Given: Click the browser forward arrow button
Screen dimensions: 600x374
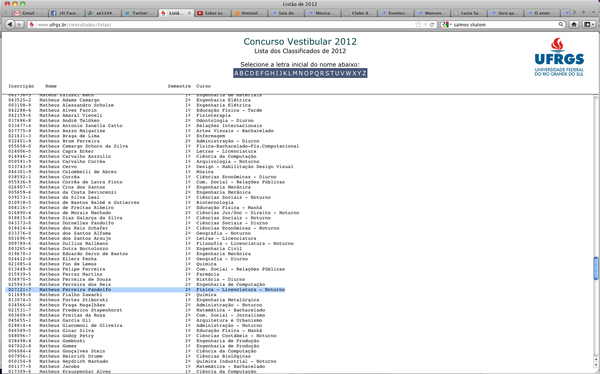Looking at the screenshot, I should click(19, 24).
